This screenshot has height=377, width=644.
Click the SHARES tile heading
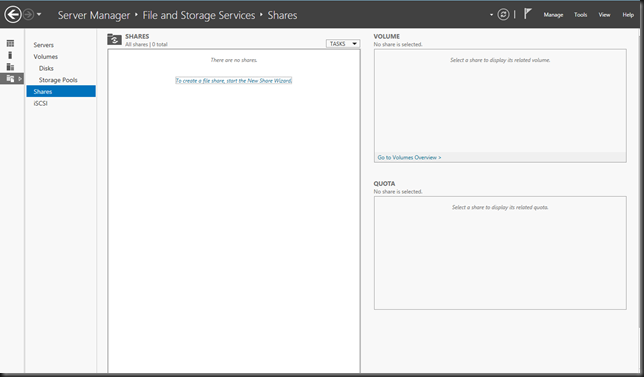(x=137, y=36)
